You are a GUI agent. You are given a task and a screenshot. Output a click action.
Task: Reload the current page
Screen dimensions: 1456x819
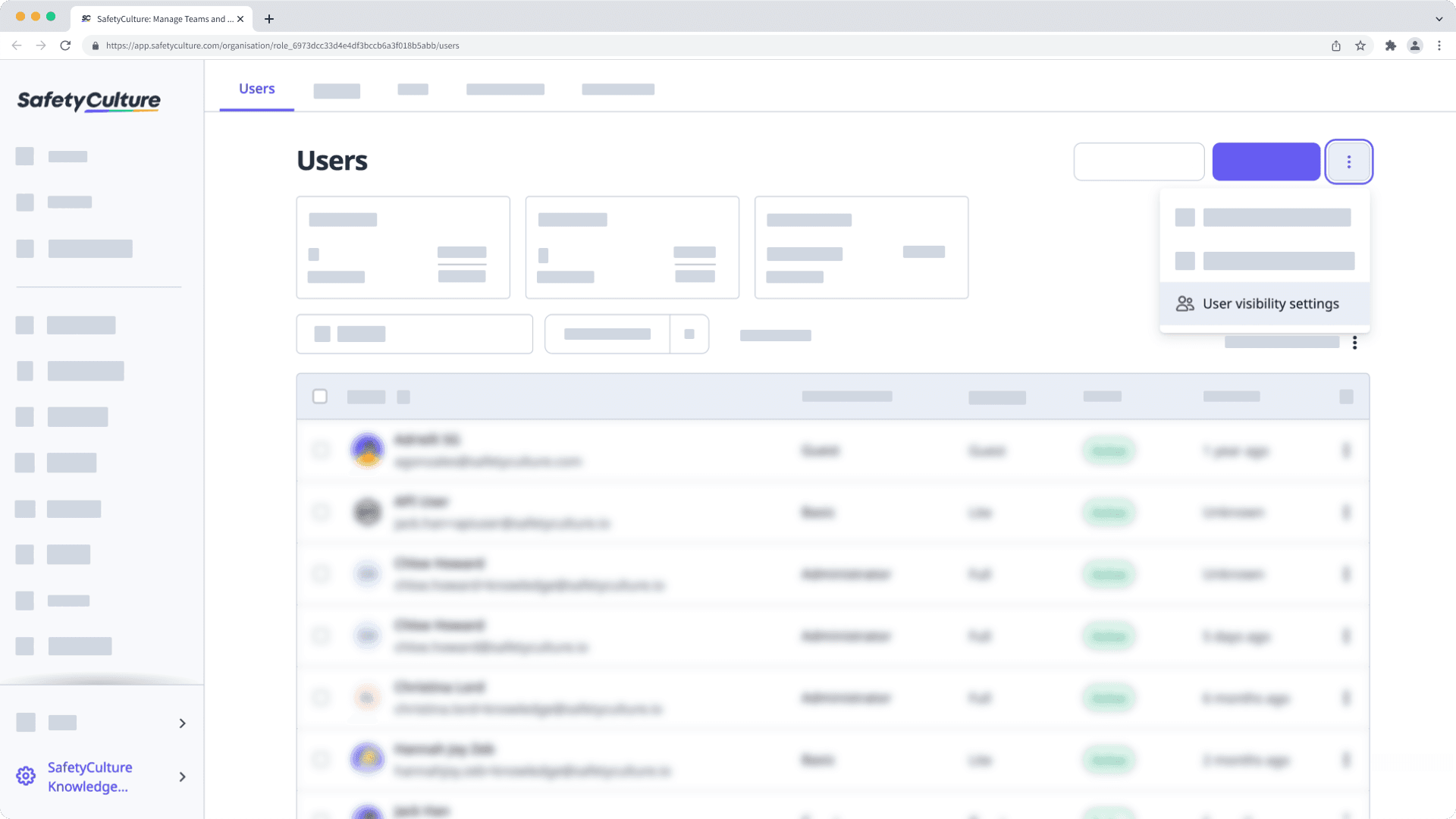click(x=66, y=45)
